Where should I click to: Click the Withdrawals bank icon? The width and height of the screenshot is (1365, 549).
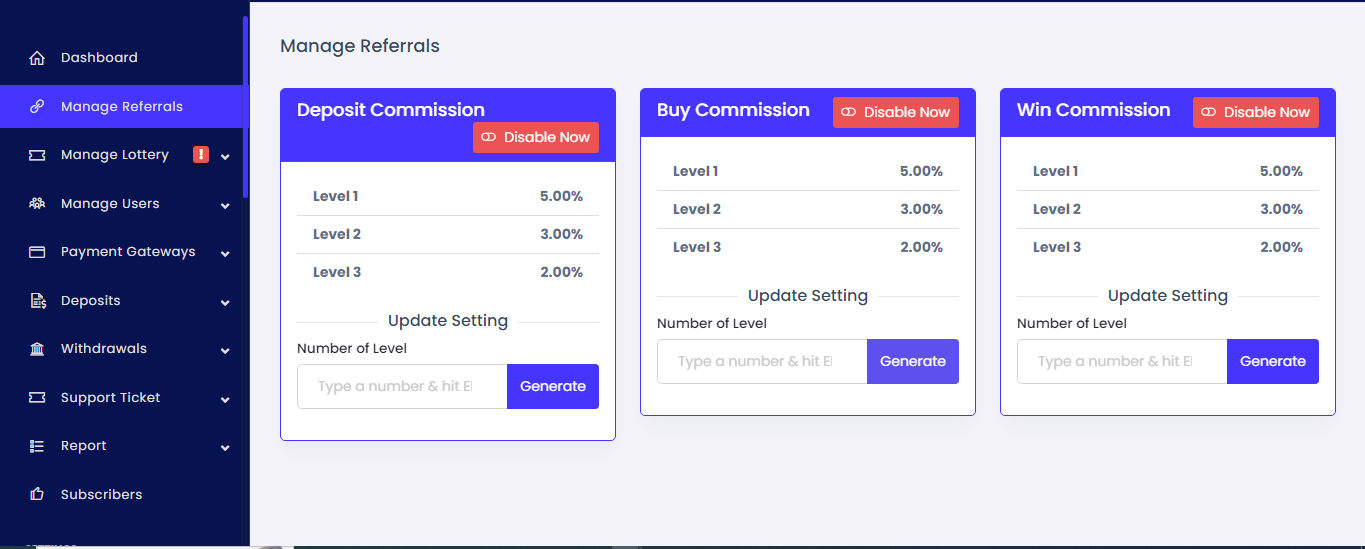pos(37,349)
